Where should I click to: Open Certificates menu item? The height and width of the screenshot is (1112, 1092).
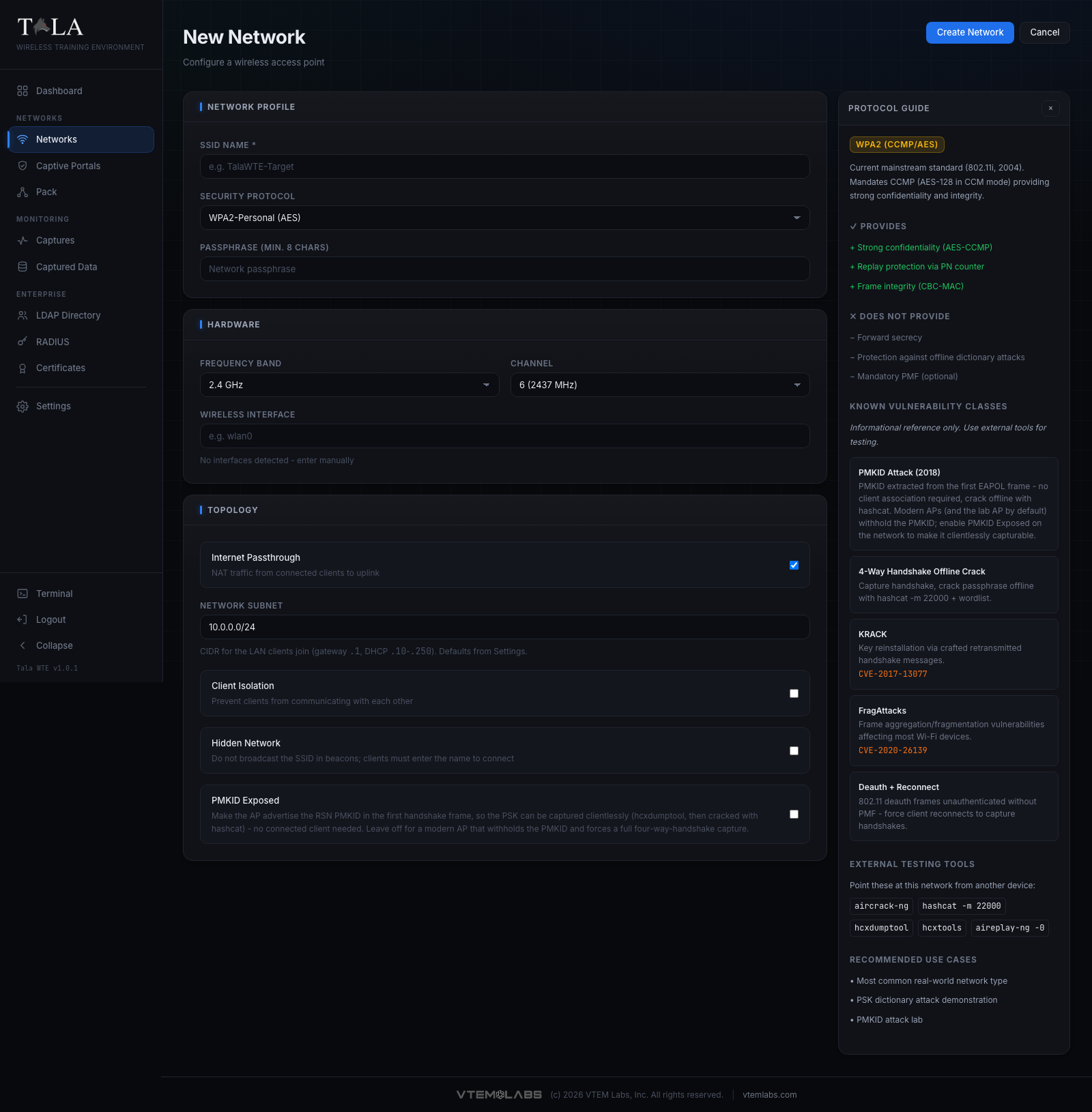coord(81,368)
